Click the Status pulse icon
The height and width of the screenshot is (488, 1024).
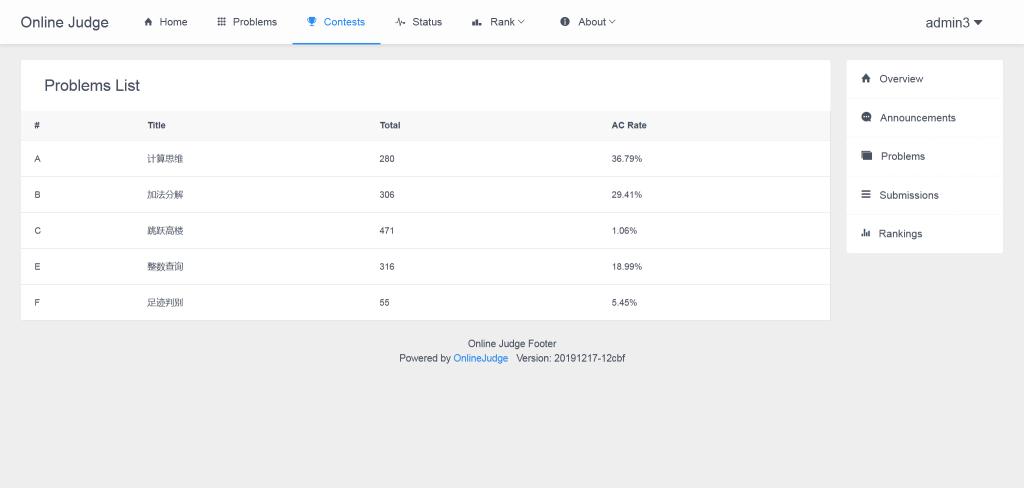[400, 22]
